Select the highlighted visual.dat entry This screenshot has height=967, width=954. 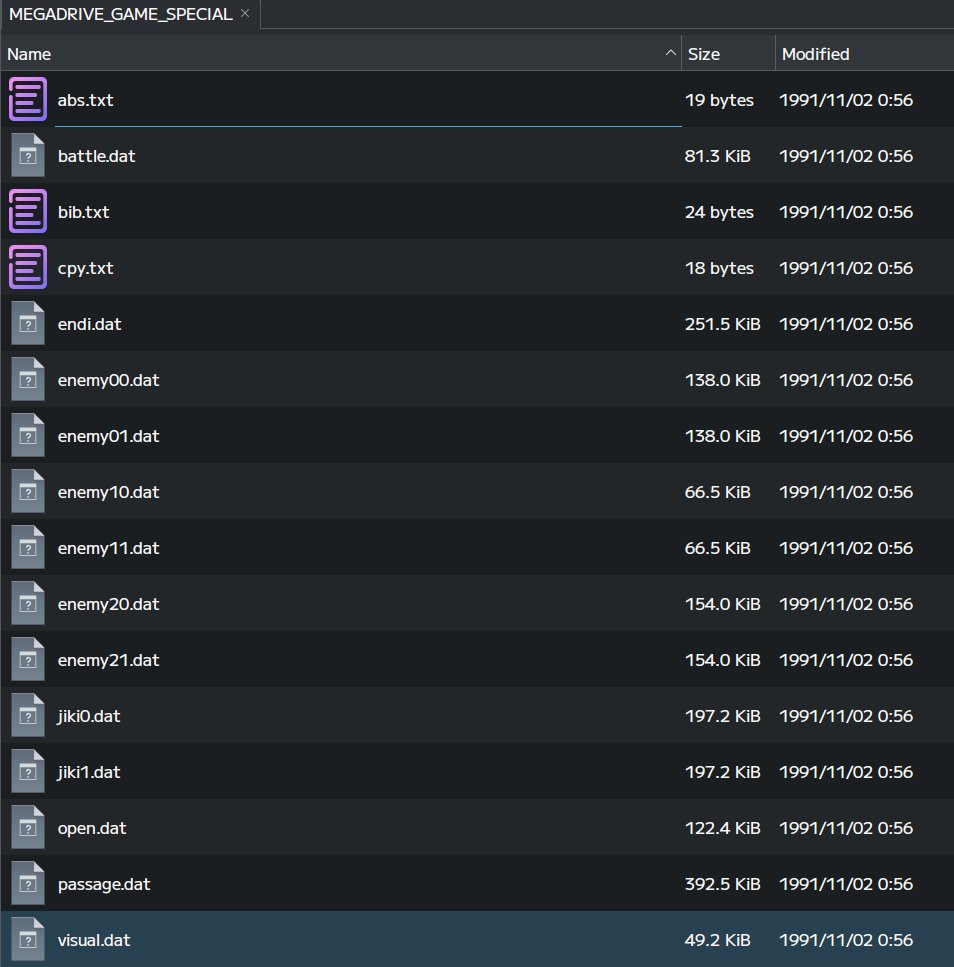tap(477, 940)
